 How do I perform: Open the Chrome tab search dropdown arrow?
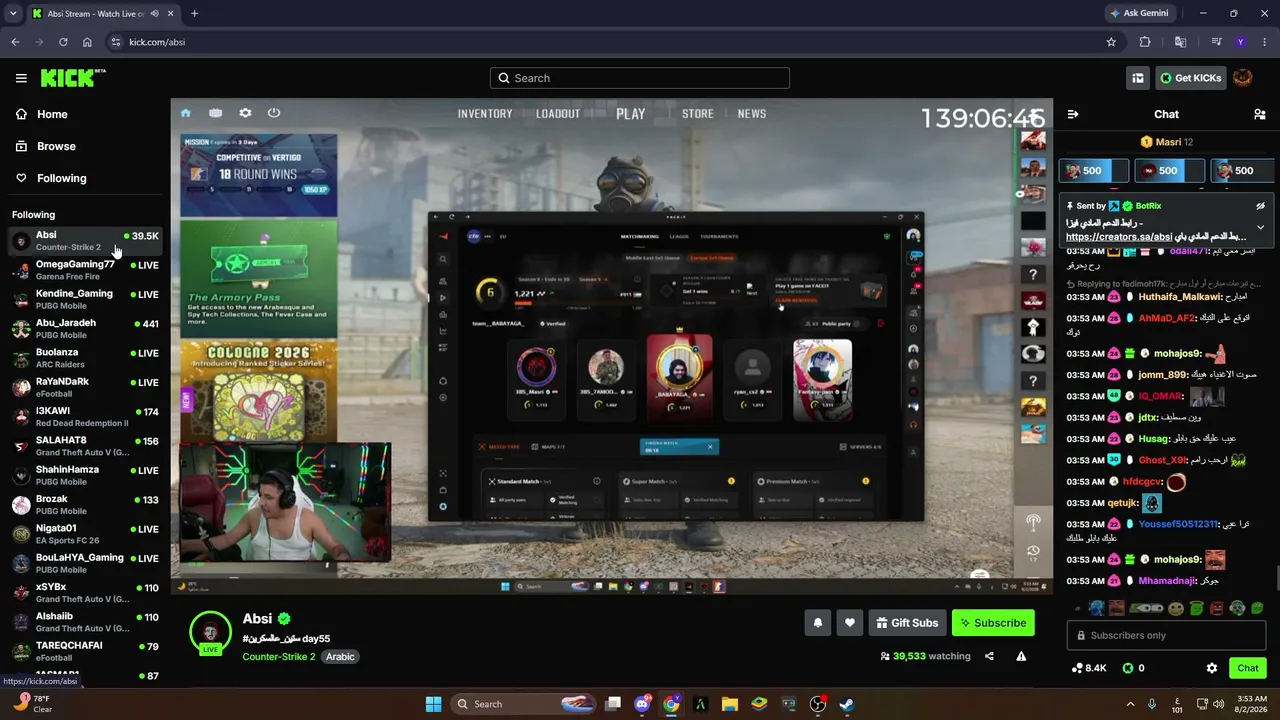click(12, 13)
